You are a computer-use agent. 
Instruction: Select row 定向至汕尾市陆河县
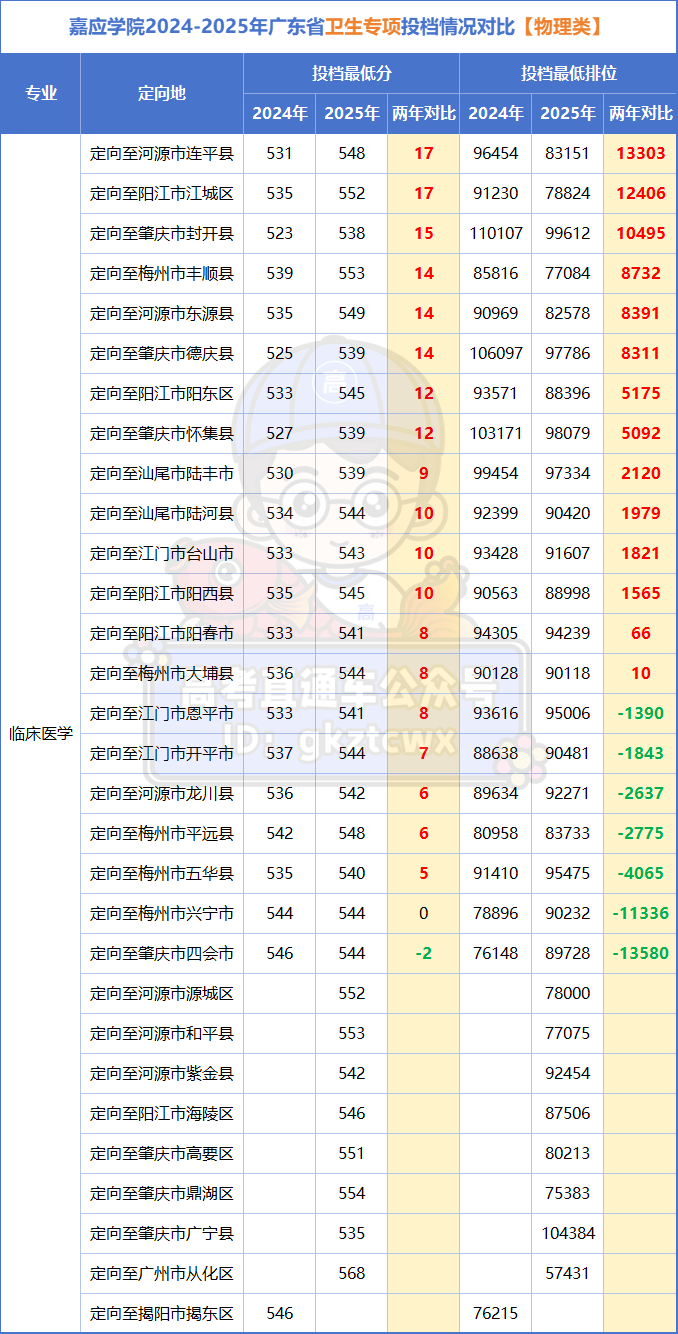pos(379,514)
